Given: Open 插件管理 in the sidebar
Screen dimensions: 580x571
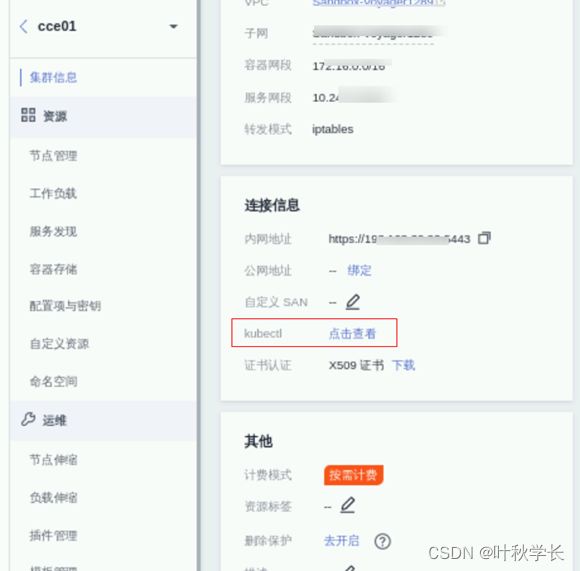Looking at the screenshot, I should pyautogui.click(x=53, y=535).
